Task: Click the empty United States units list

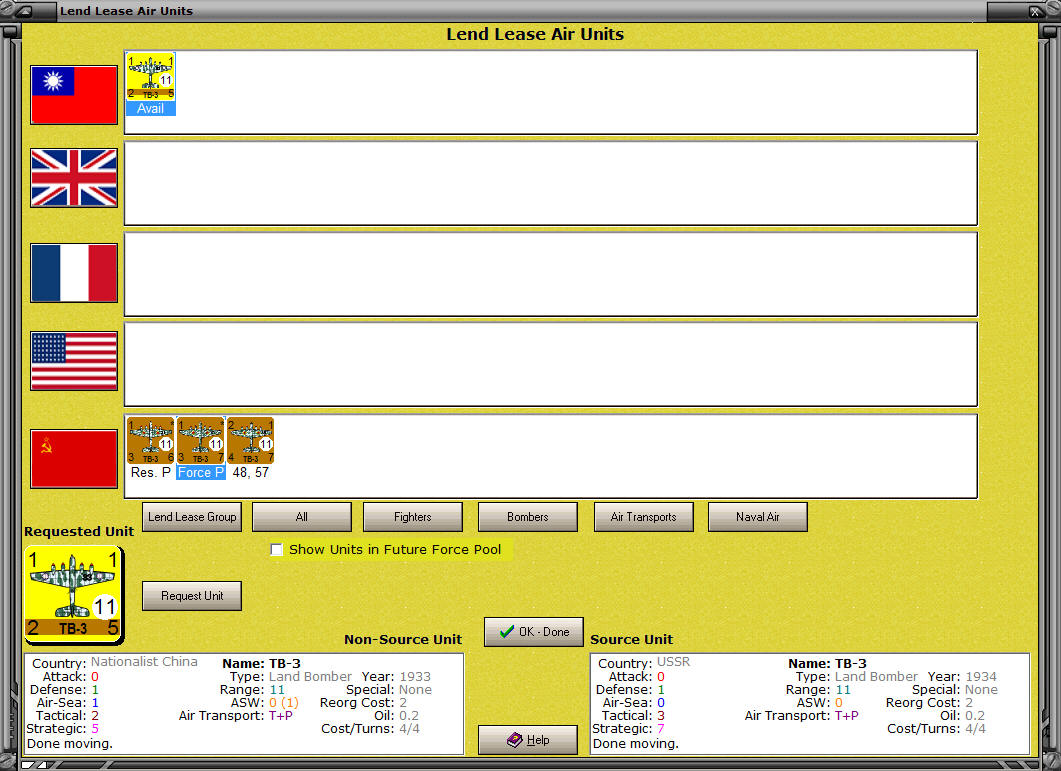Action: click(x=551, y=364)
